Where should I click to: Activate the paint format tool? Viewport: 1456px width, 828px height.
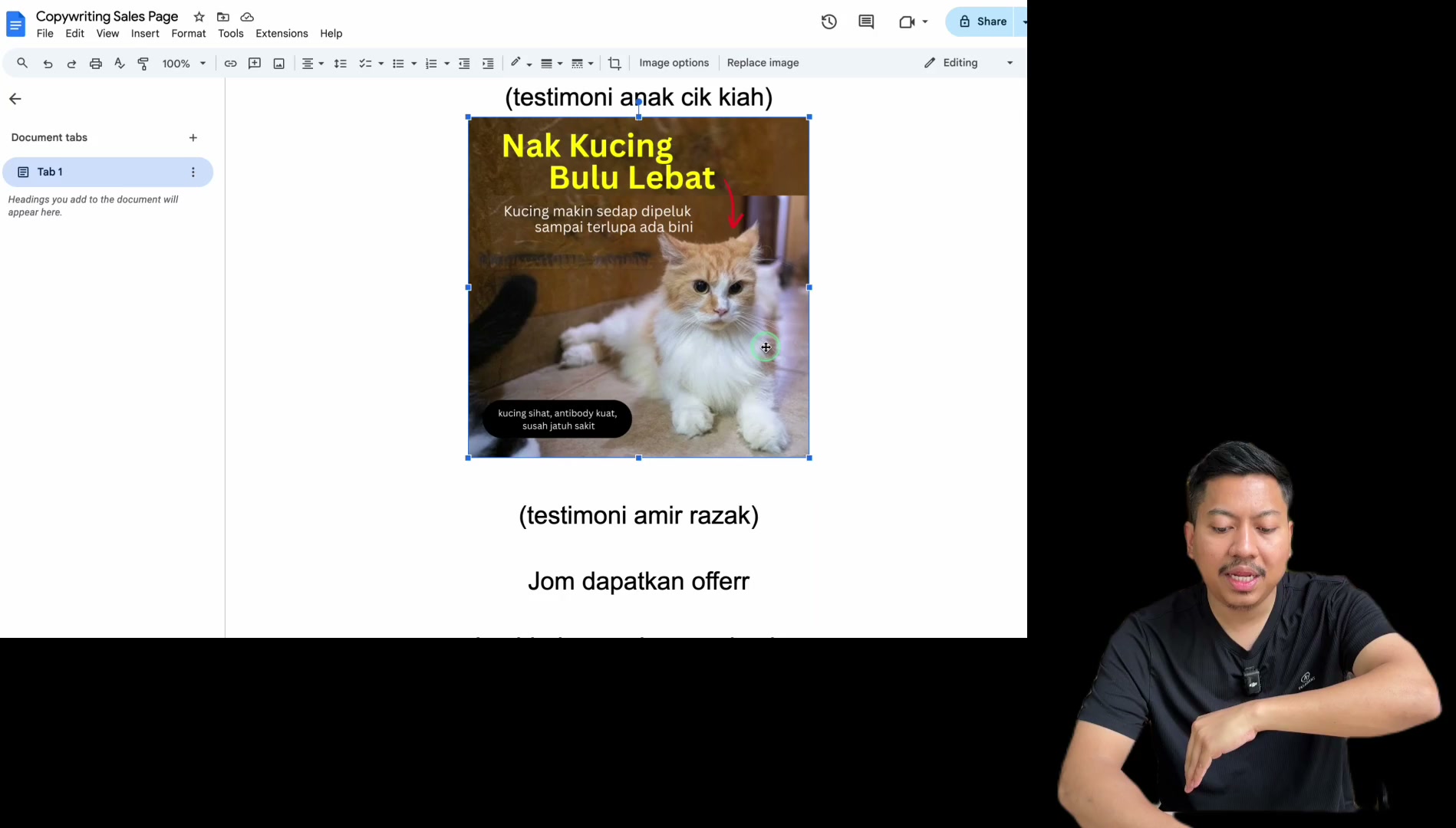tap(143, 64)
